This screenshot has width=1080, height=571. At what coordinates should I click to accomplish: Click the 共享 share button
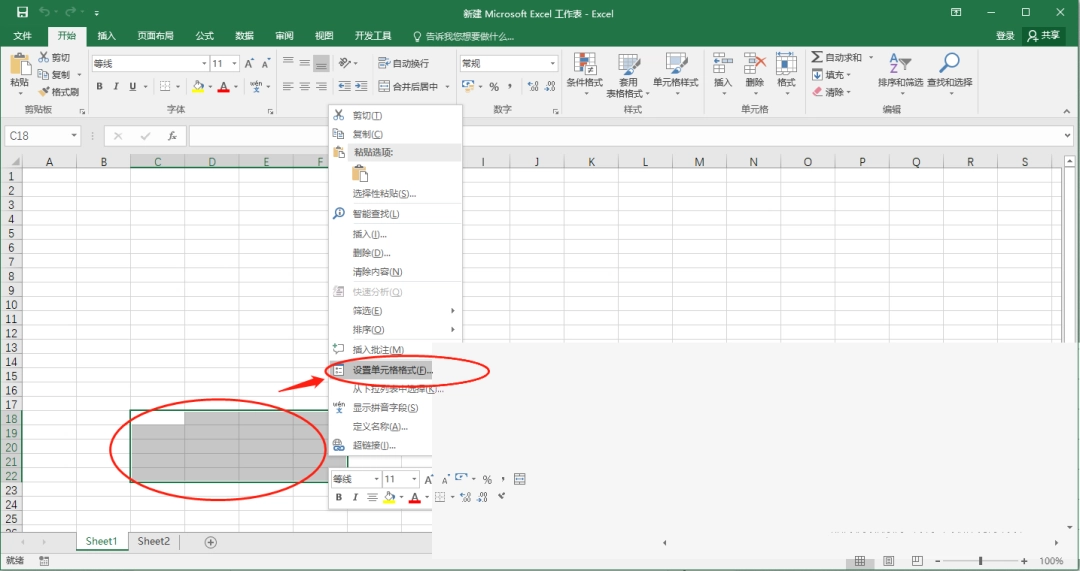pos(1043,36)
